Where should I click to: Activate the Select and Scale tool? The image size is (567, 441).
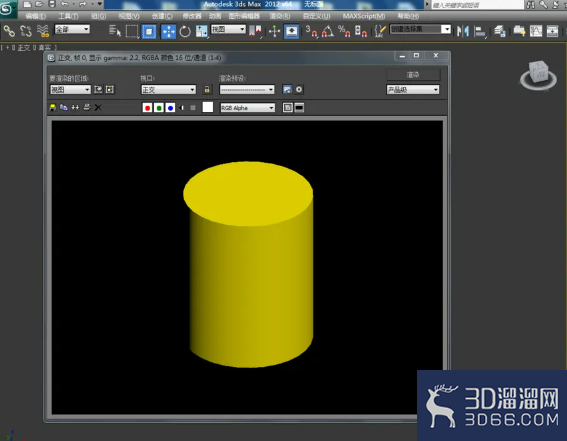tap(201, 31)
